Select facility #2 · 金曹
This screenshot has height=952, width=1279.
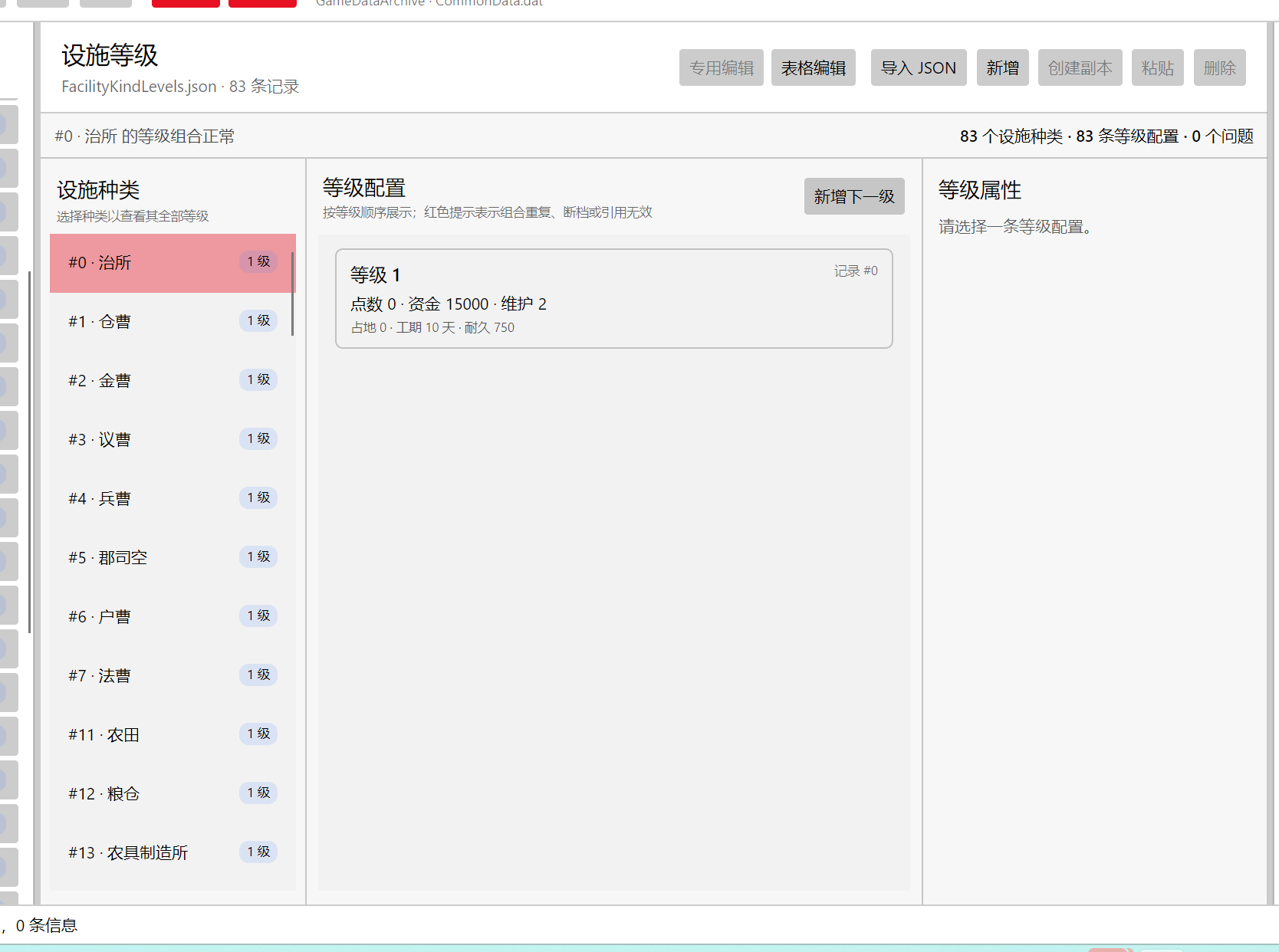(173, 381)
